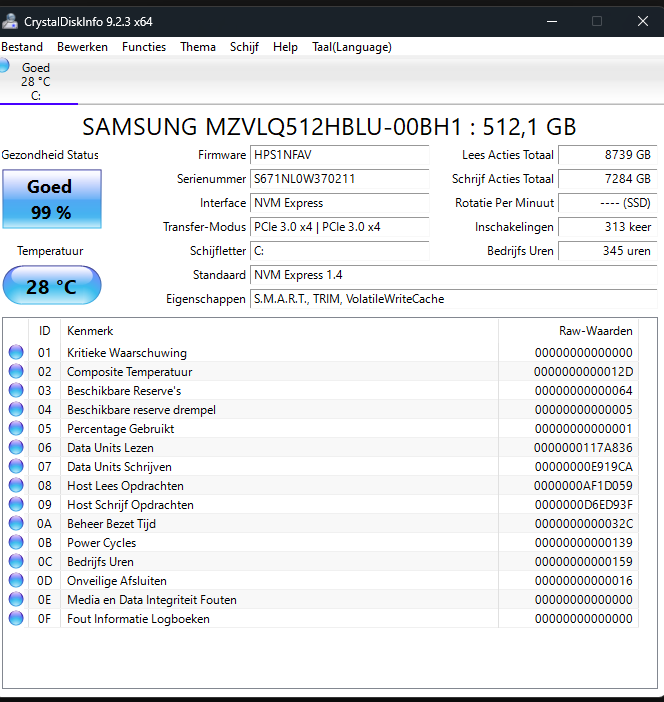Click the Serienummer input field
Screen dimensions: 664x702
click(x=340, y=179)
